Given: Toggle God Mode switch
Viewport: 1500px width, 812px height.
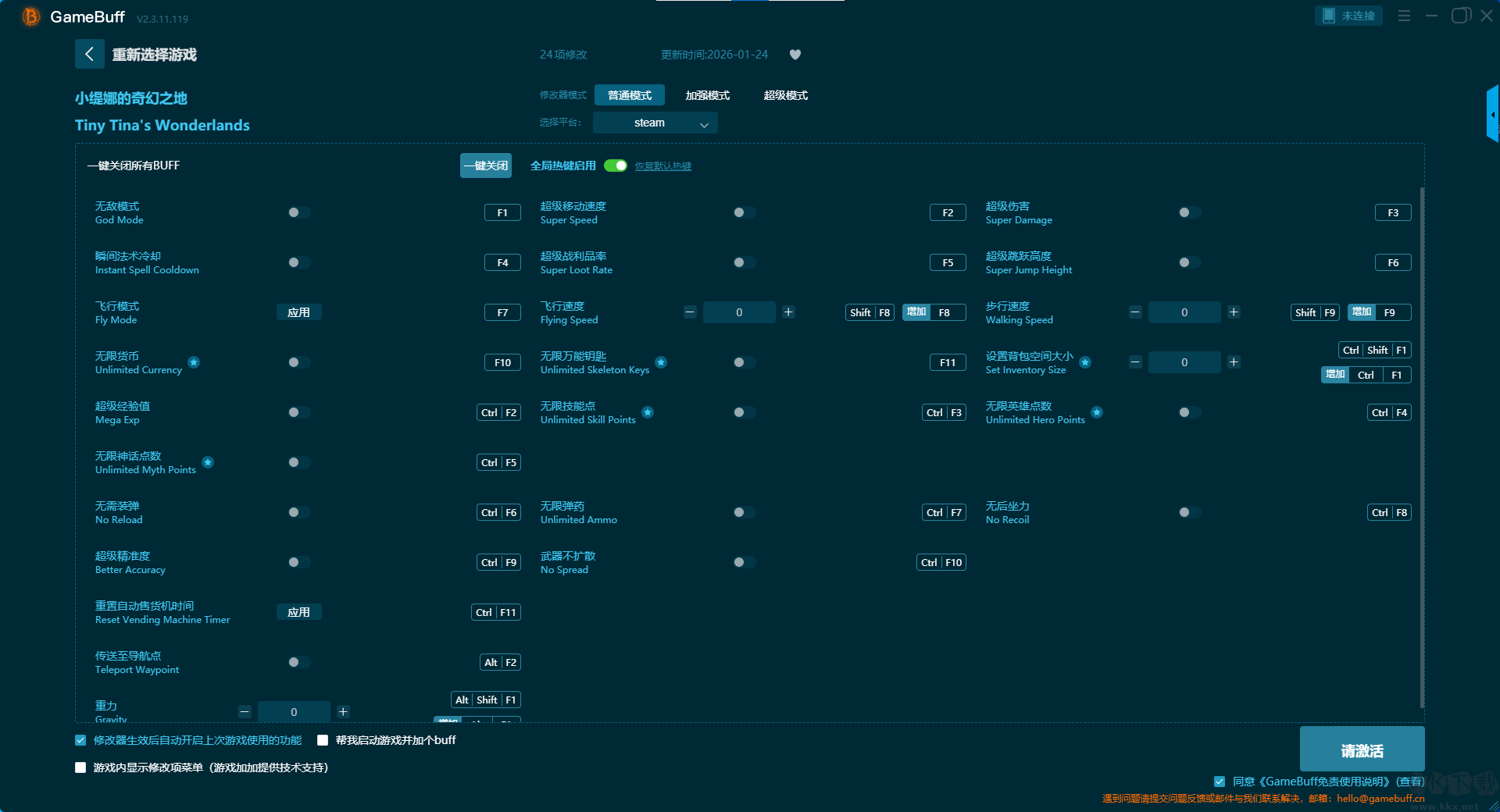Looking at the screenshot, I should click(298, 212).
